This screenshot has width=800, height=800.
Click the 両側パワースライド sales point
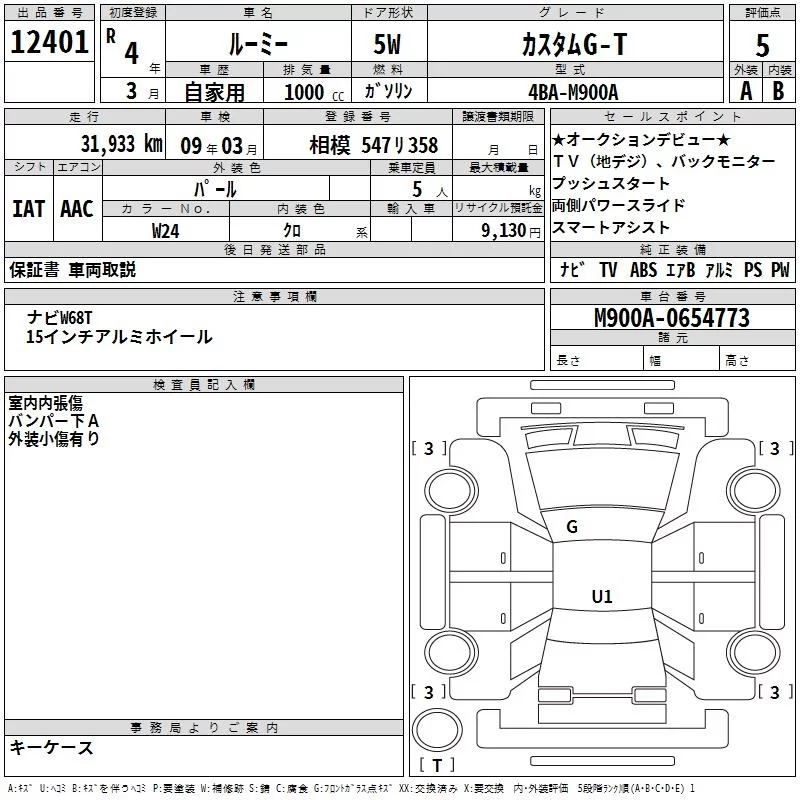618,205
